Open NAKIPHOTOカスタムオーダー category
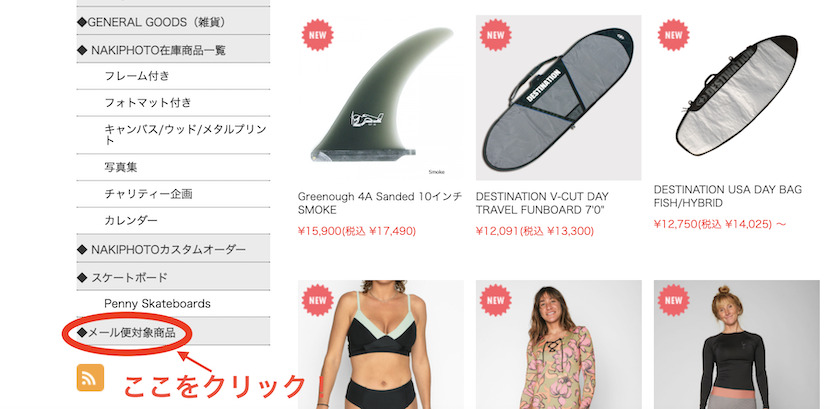The image size is (830, 409). click(x=173, y=249)
